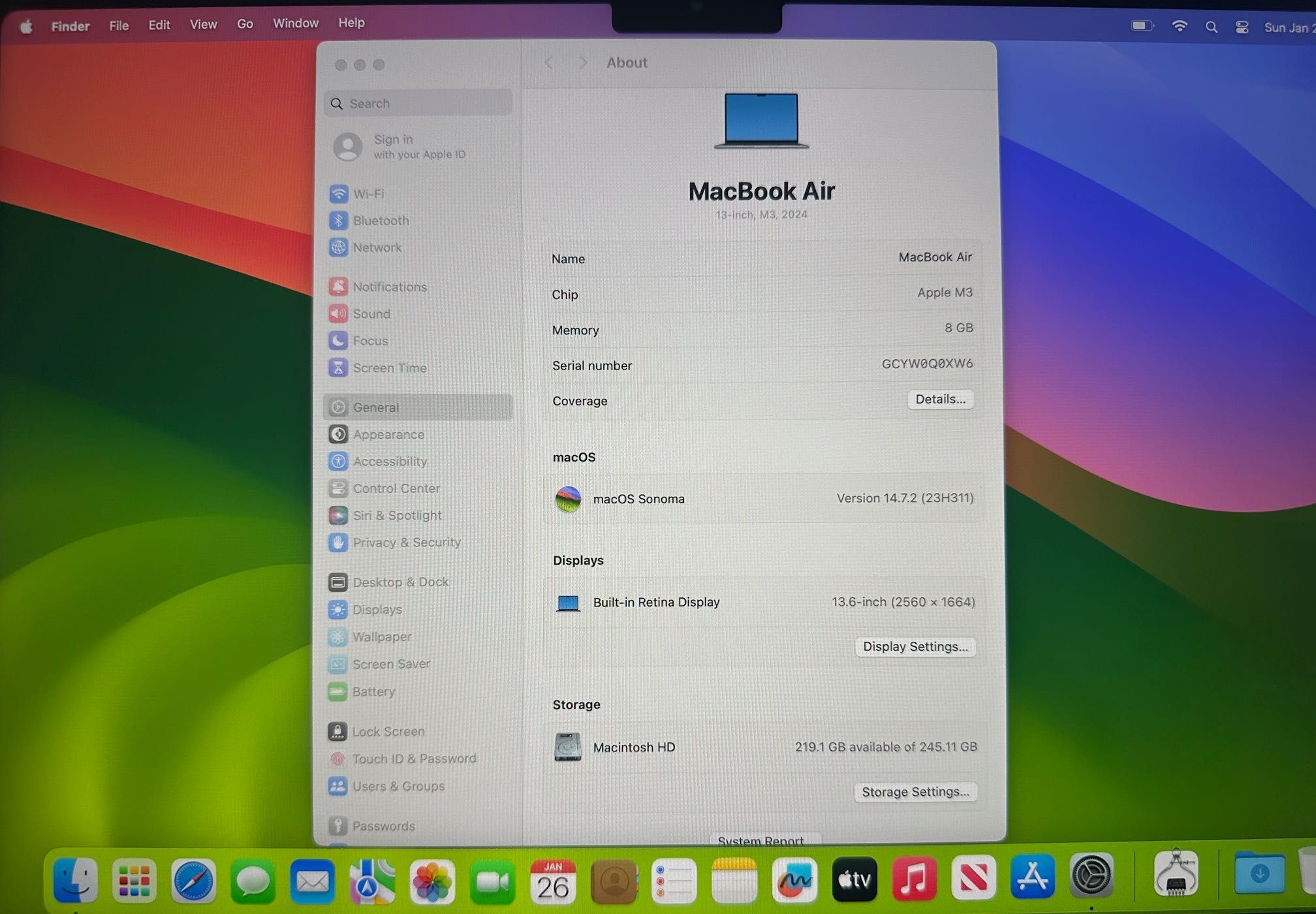1316x914 pixels.
Task: Open Music from the Dock
Action: click(914, 879)
